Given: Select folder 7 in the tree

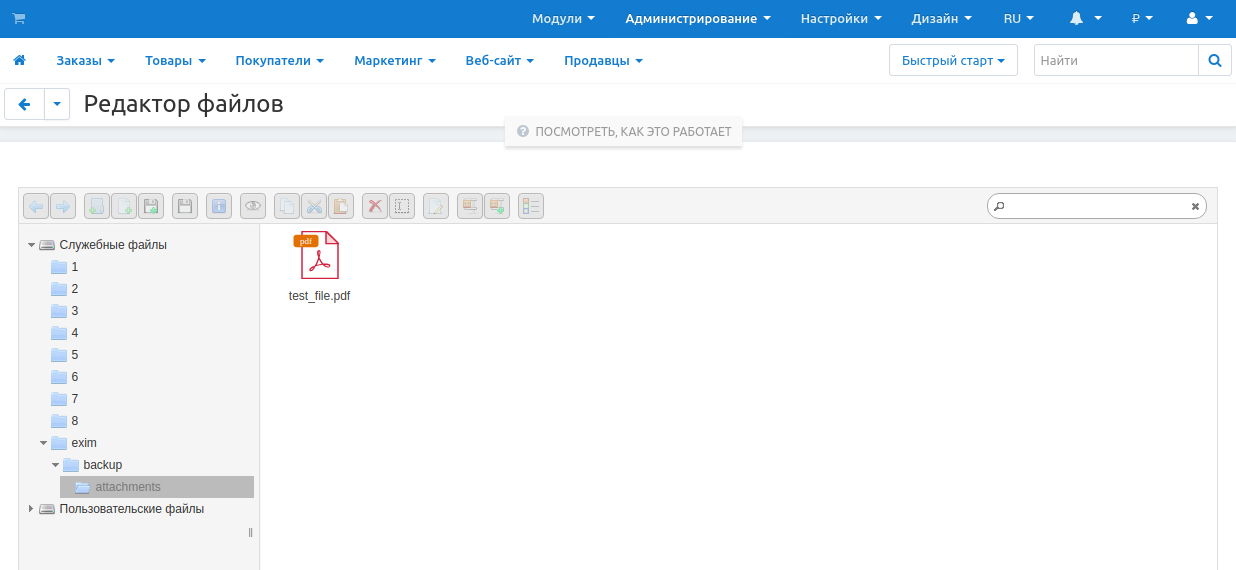Looking at the screenshot, I should (x=64, y=399).
